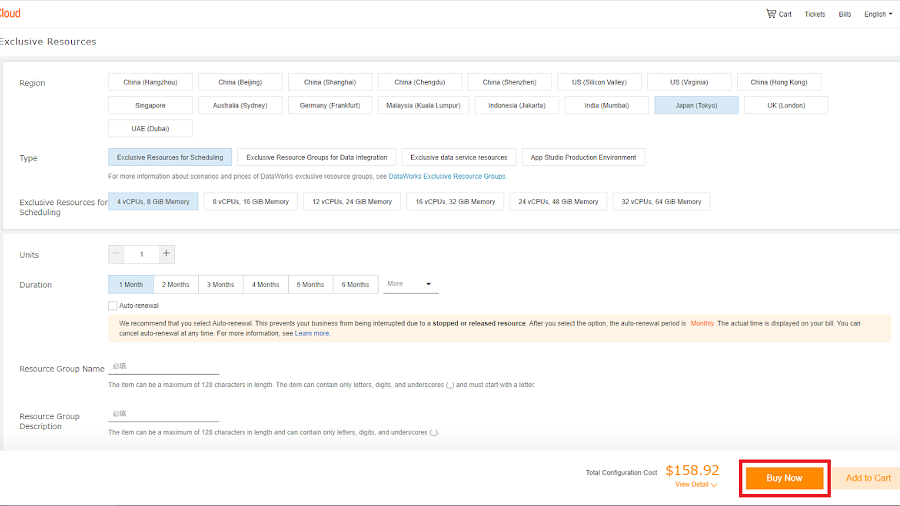Focus the Resource Group Name field
Viewport: 900px width, 506px height.
(163, 367)
